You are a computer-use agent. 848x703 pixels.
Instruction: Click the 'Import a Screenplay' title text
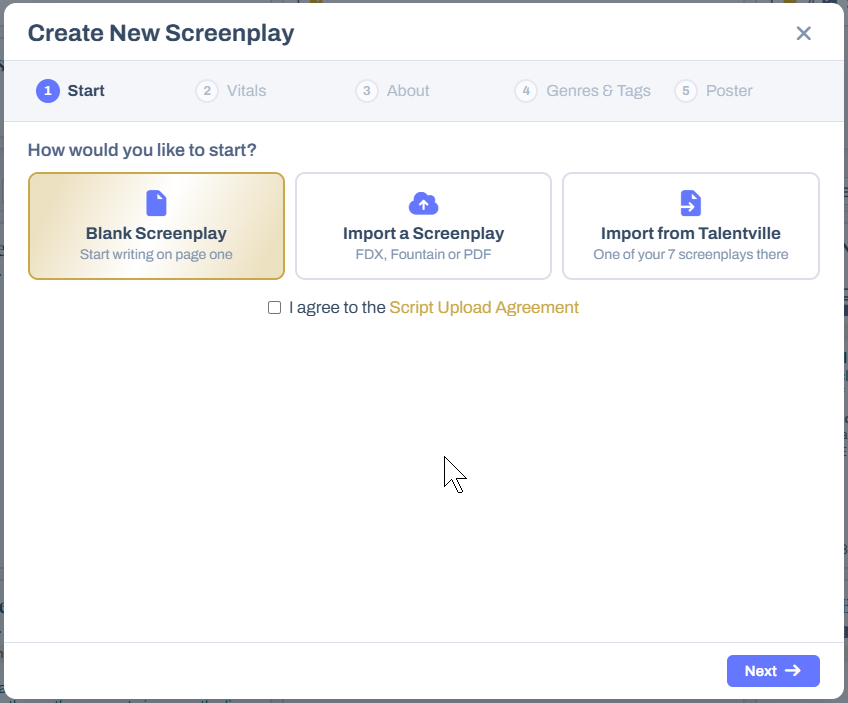tap(423, 234)
